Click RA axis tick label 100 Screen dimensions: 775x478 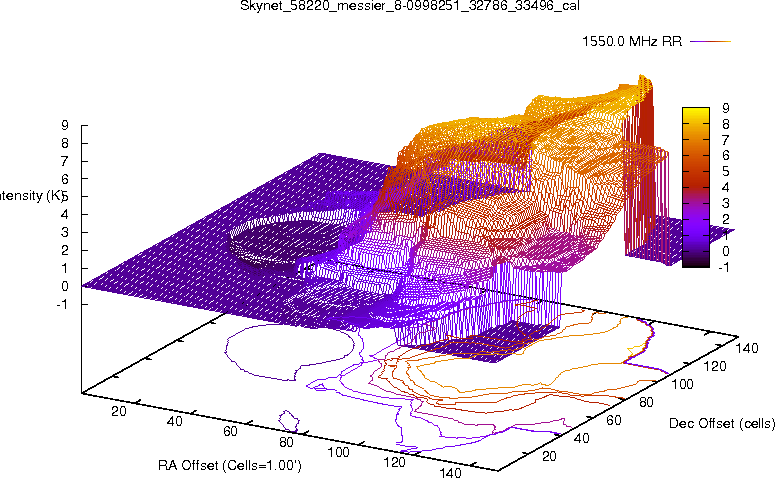[339, 452]
